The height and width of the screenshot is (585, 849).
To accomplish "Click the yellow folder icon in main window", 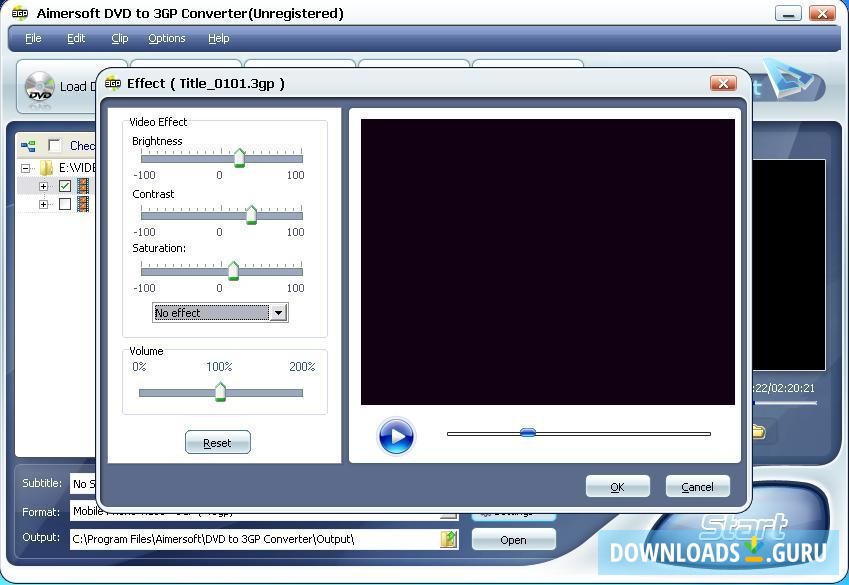I will [x=758, y=432].
